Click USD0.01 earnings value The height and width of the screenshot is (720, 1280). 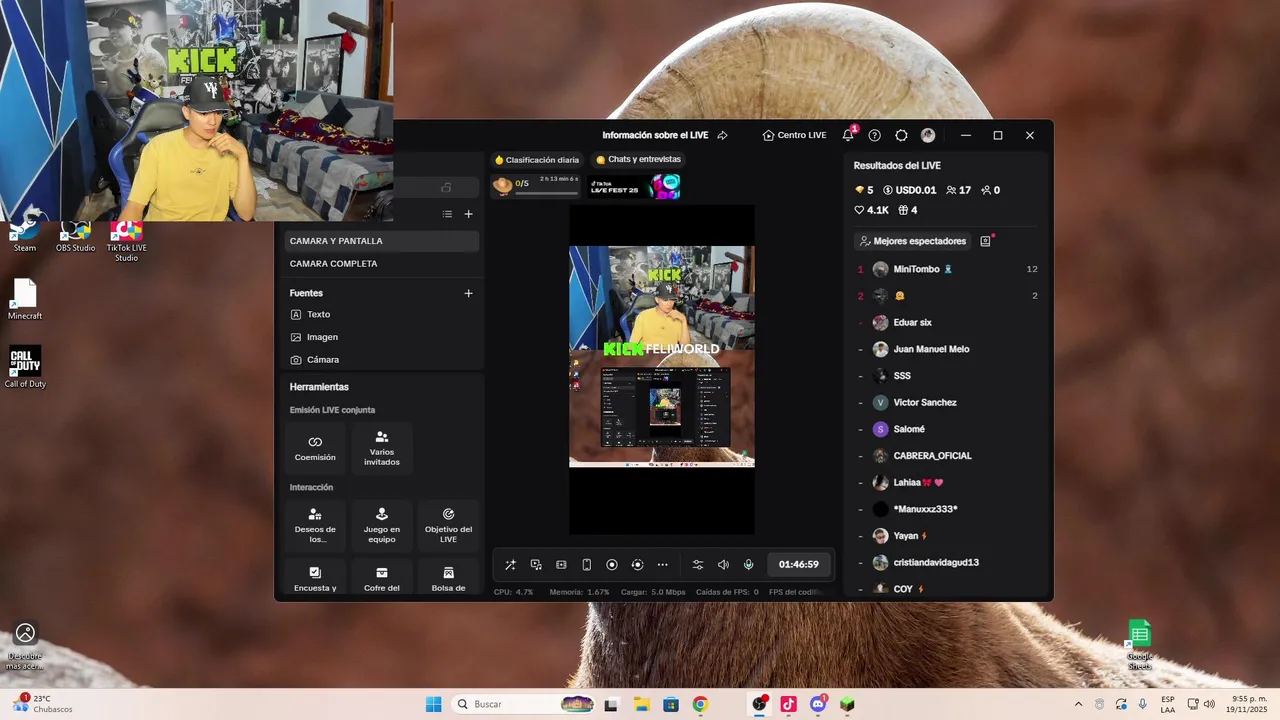coord(910,190)
